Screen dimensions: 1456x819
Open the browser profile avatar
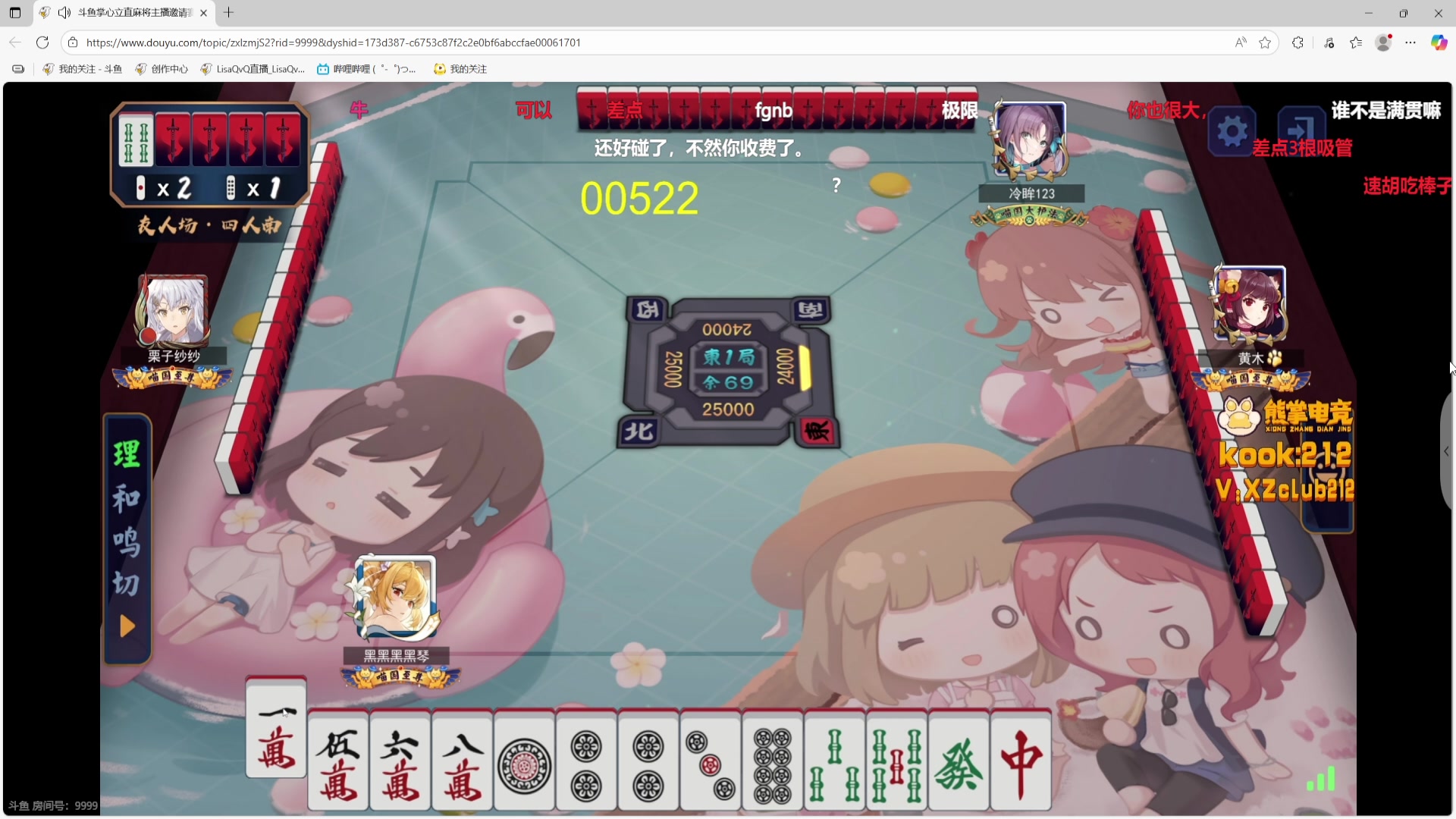pyautogui.click(x=1383, y=42)
